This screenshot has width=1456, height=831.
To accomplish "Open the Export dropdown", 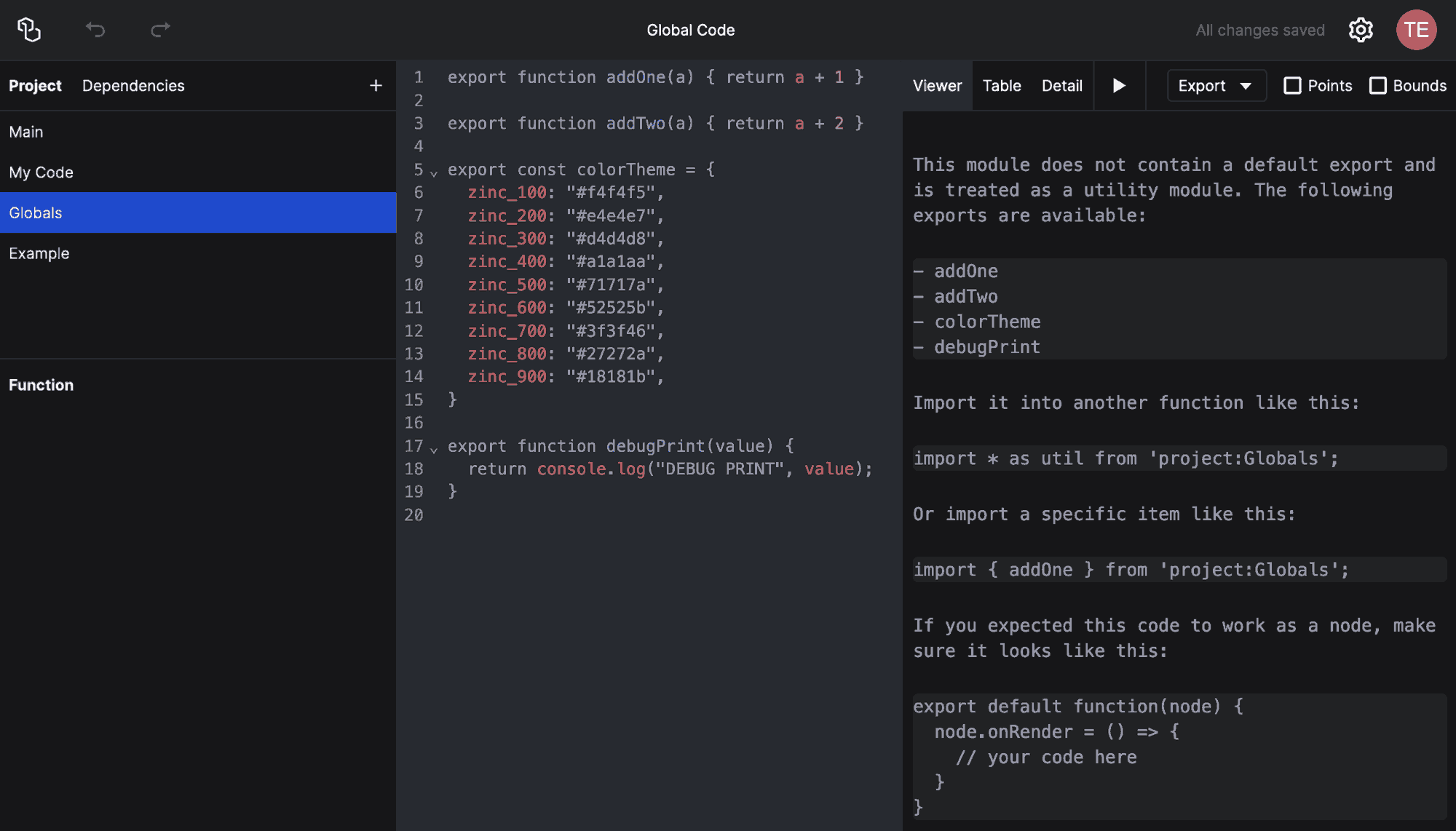I will pyautogui.click(x=1216, y=86).
